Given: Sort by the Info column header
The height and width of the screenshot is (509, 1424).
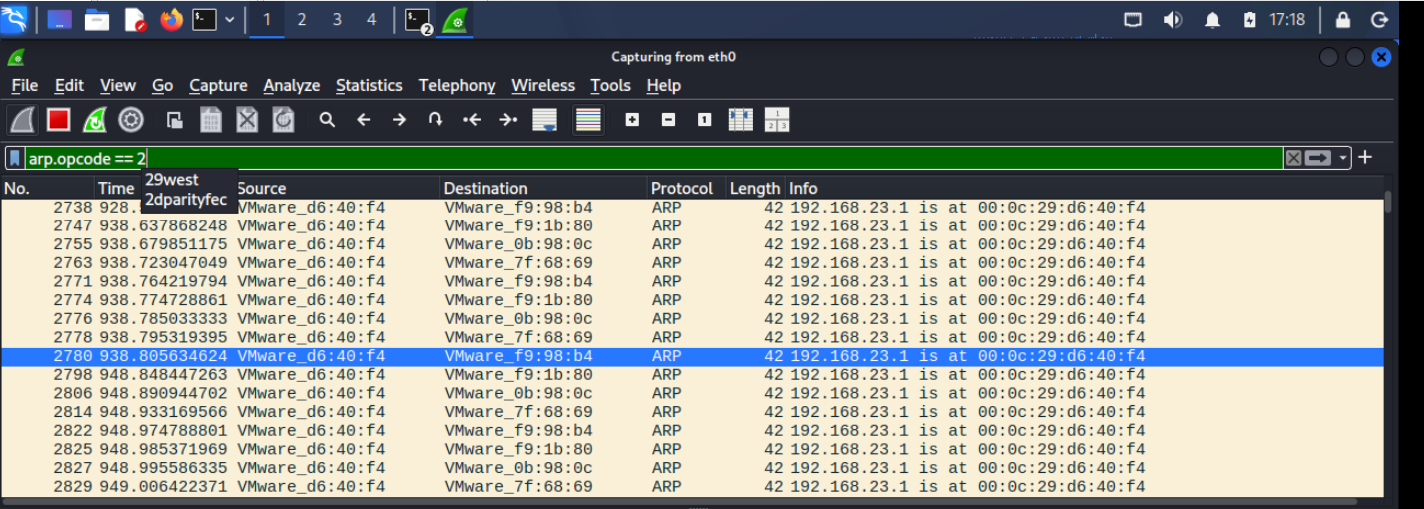Looking at the screenshot, I should pos(1084,188).
